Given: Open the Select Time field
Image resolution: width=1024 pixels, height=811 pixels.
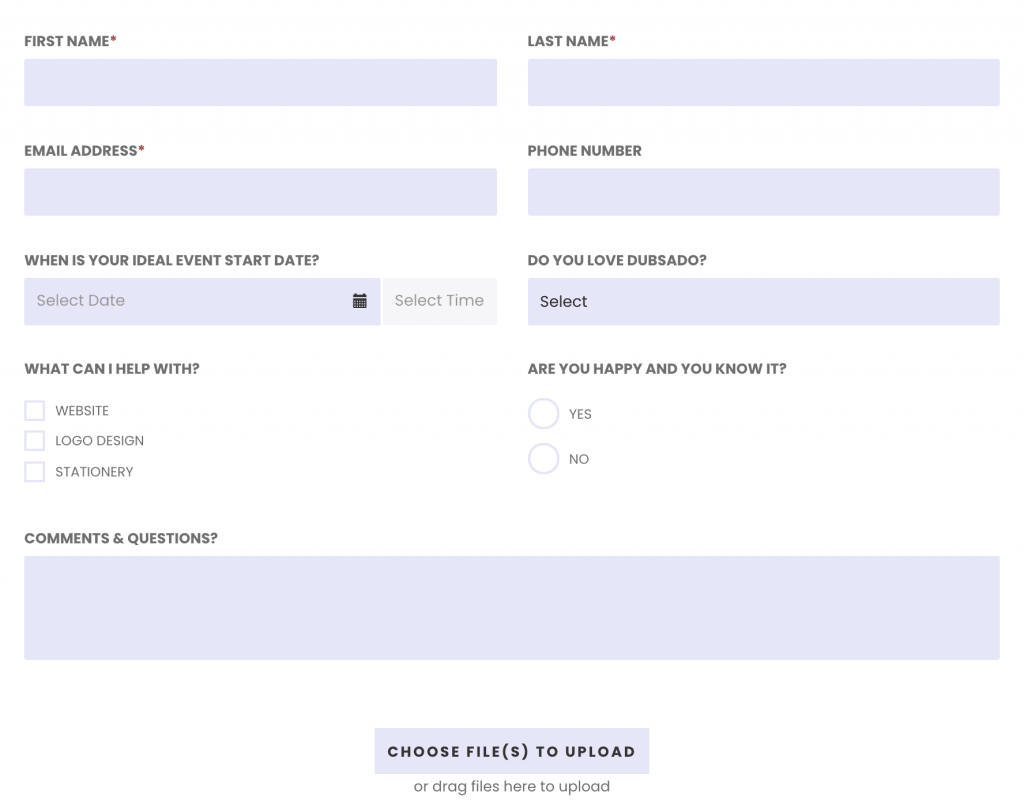Looking at the screenshot, I should (440, 302).
